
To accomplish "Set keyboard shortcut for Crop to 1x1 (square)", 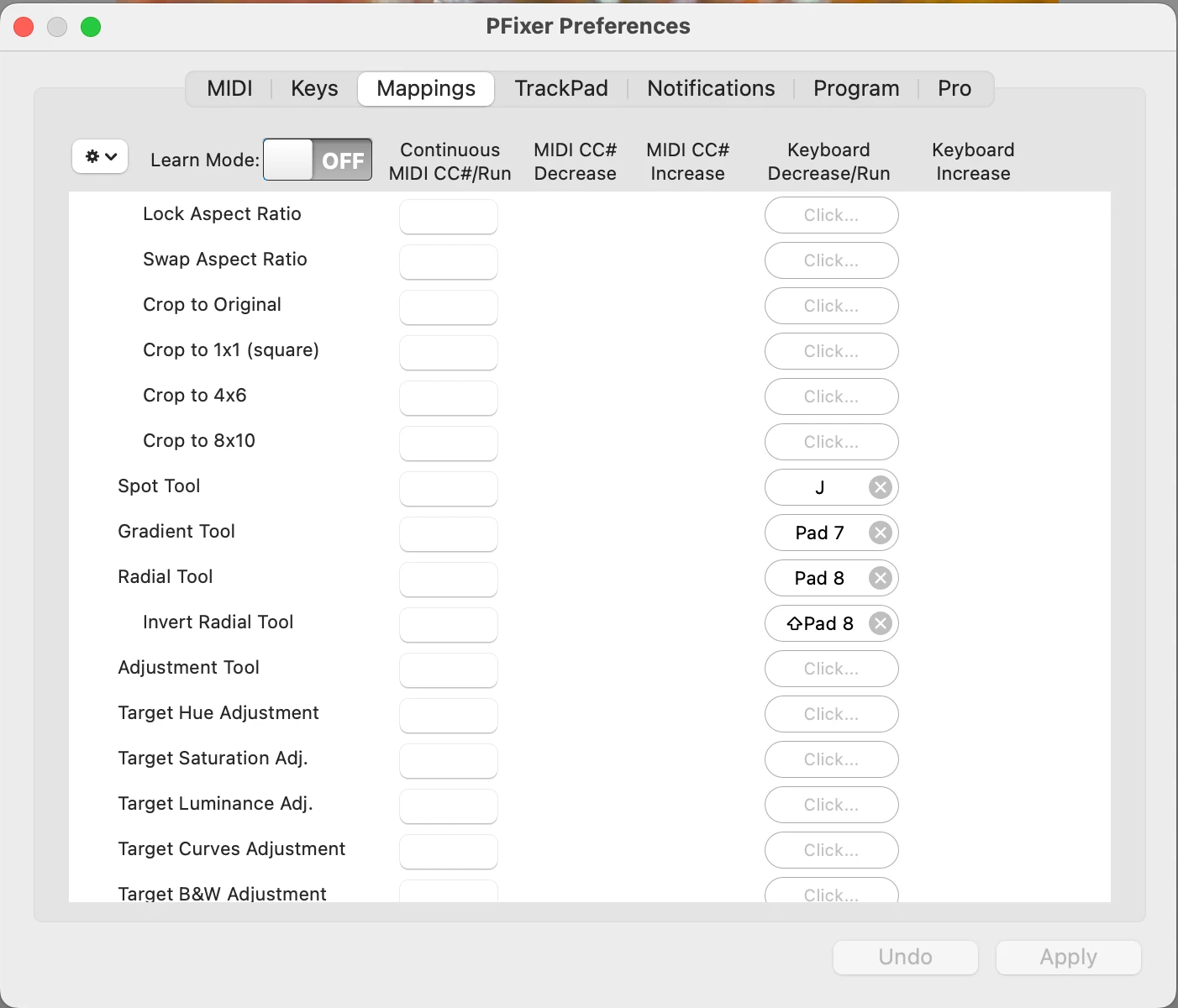I will pyautogui.click(x=832, y=351).
